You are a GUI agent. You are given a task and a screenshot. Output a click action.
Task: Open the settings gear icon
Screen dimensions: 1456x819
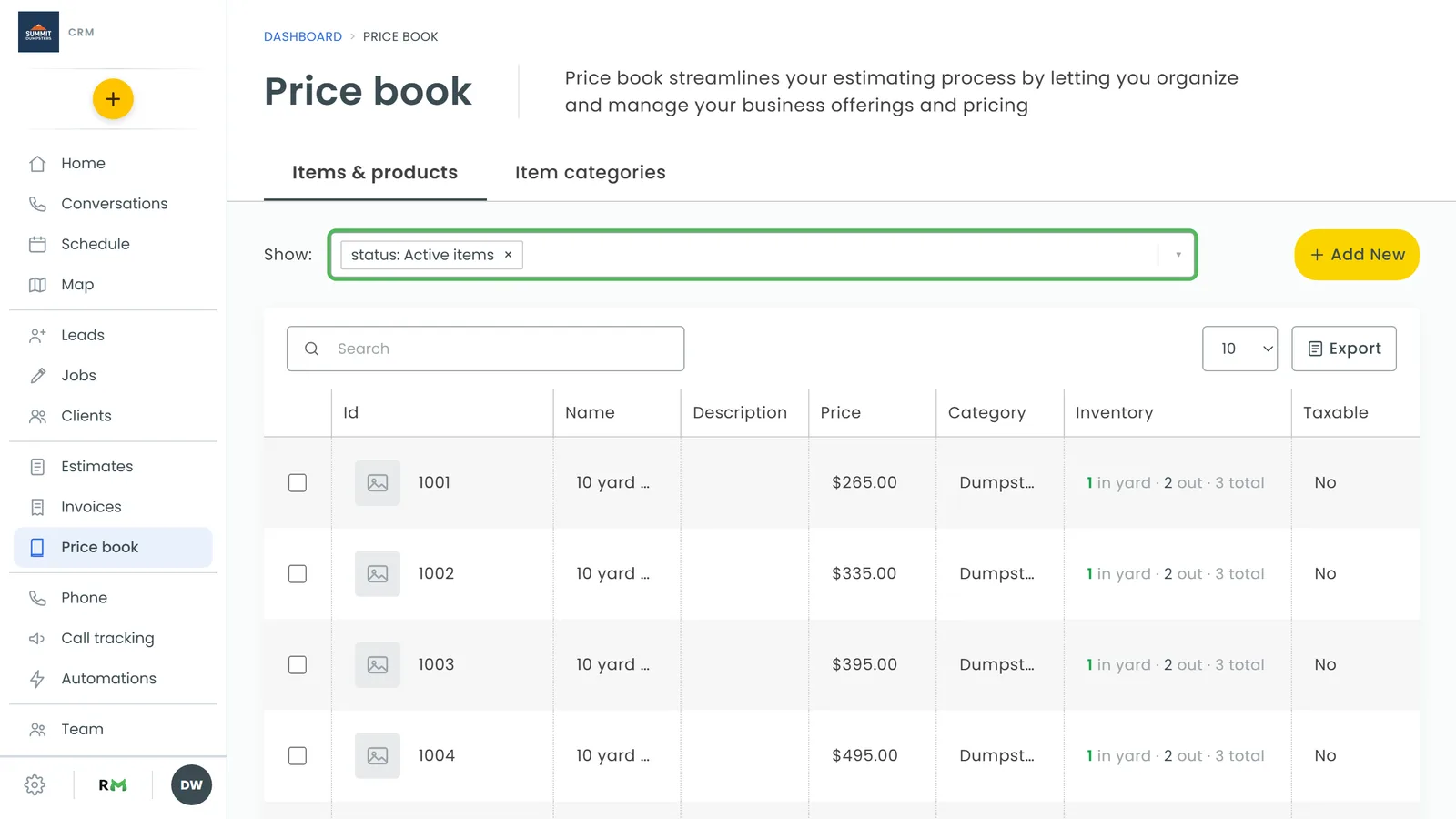[x=35, y=784]
